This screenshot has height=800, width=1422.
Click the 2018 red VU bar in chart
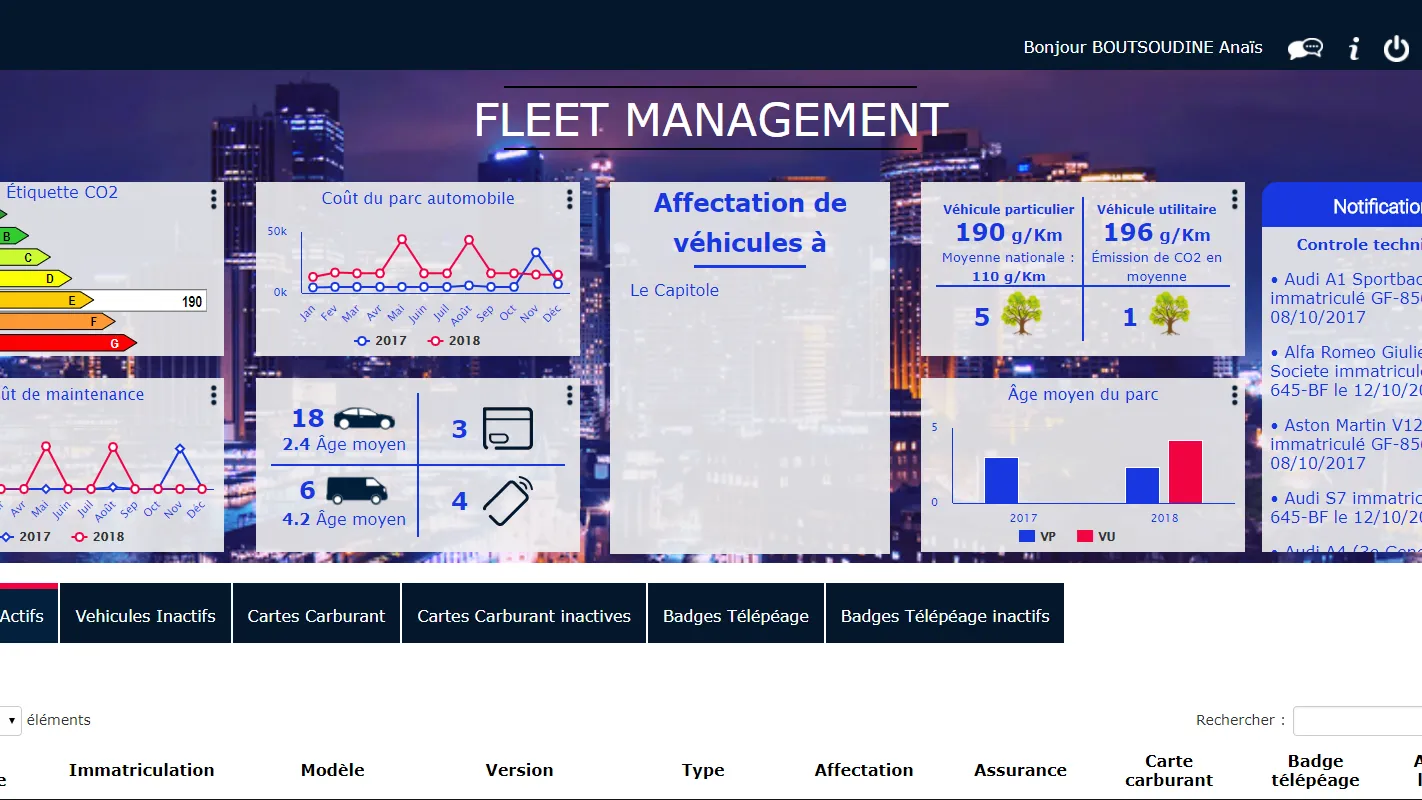pyautogui.click(x=1185, y=472)
